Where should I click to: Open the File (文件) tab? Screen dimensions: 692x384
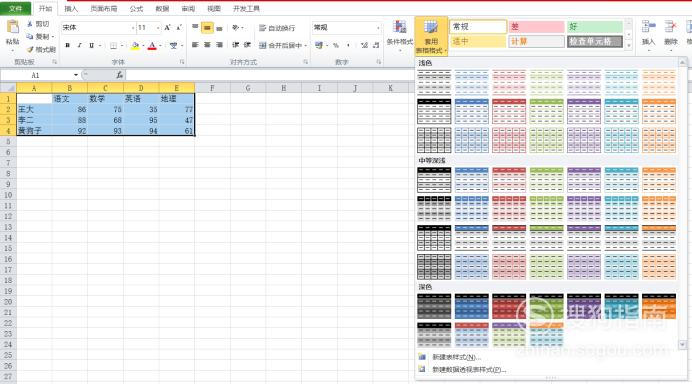(15, 8)
